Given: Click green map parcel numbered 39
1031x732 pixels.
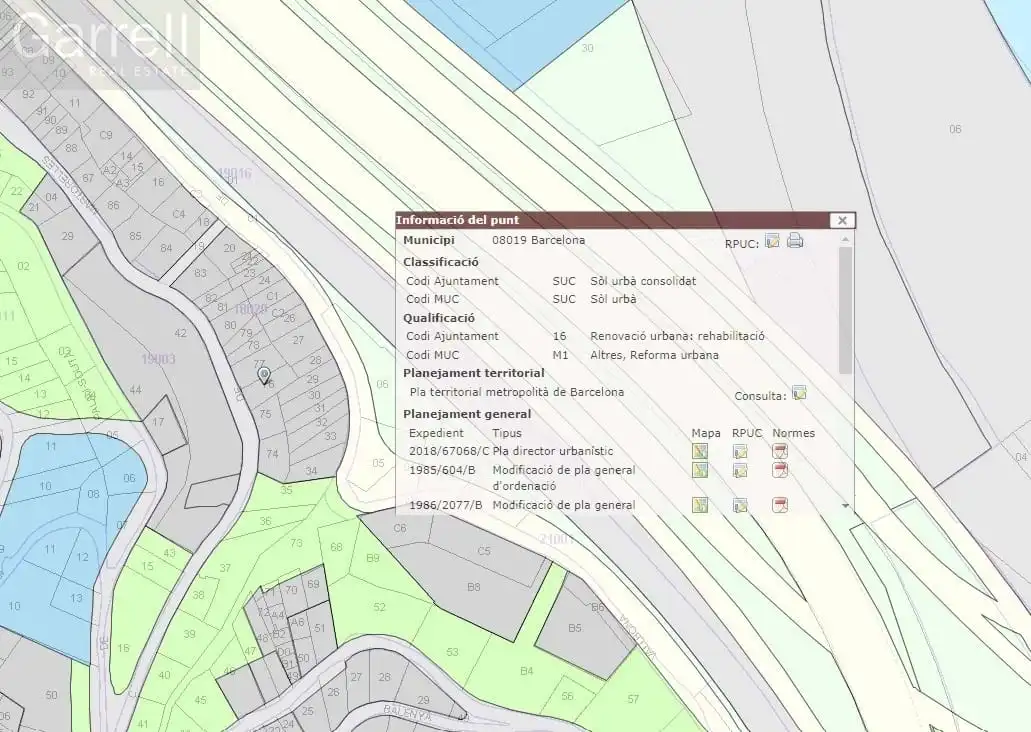Looking at the screenshot, I should click(189, 634).
